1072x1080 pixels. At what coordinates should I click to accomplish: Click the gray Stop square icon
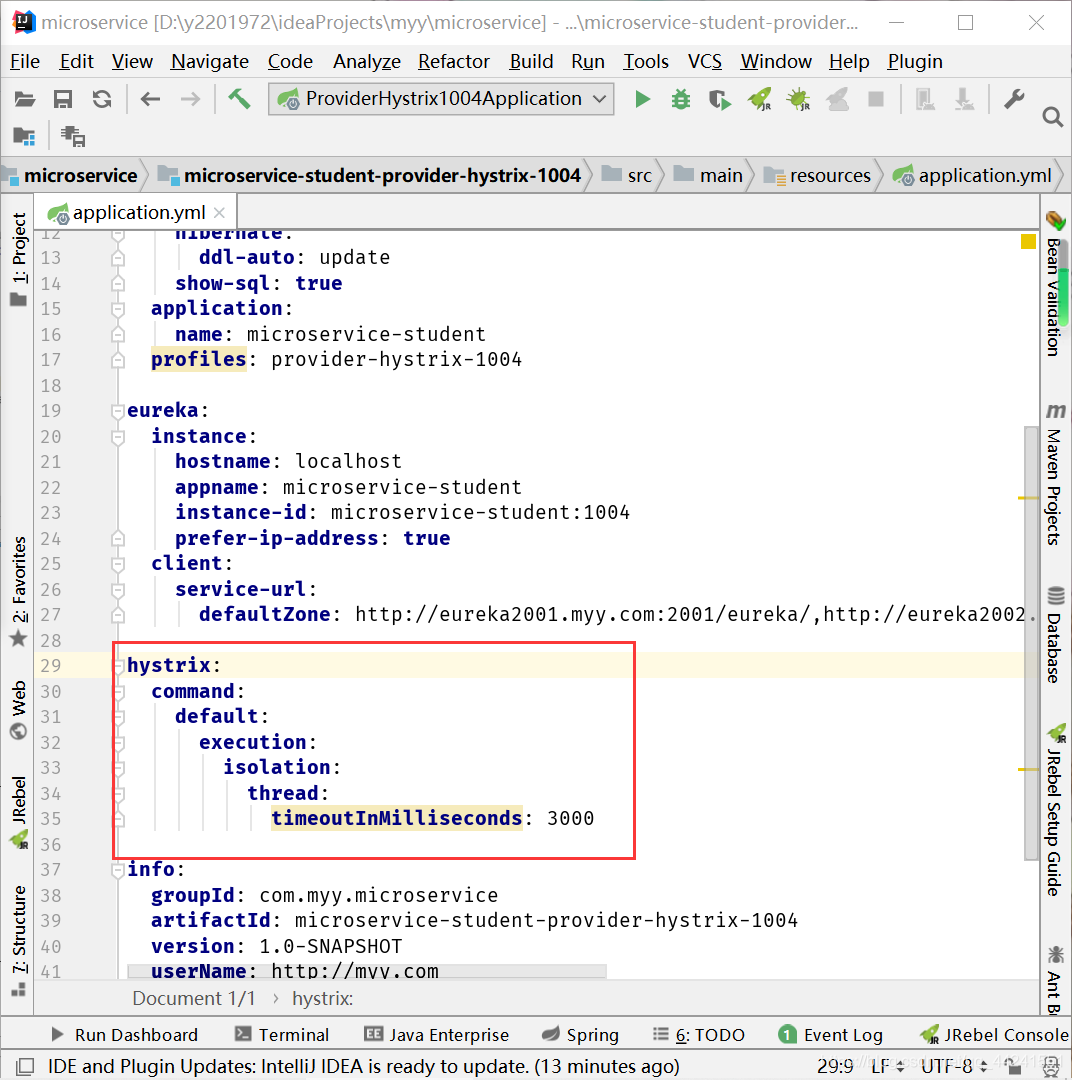(876, 99)
